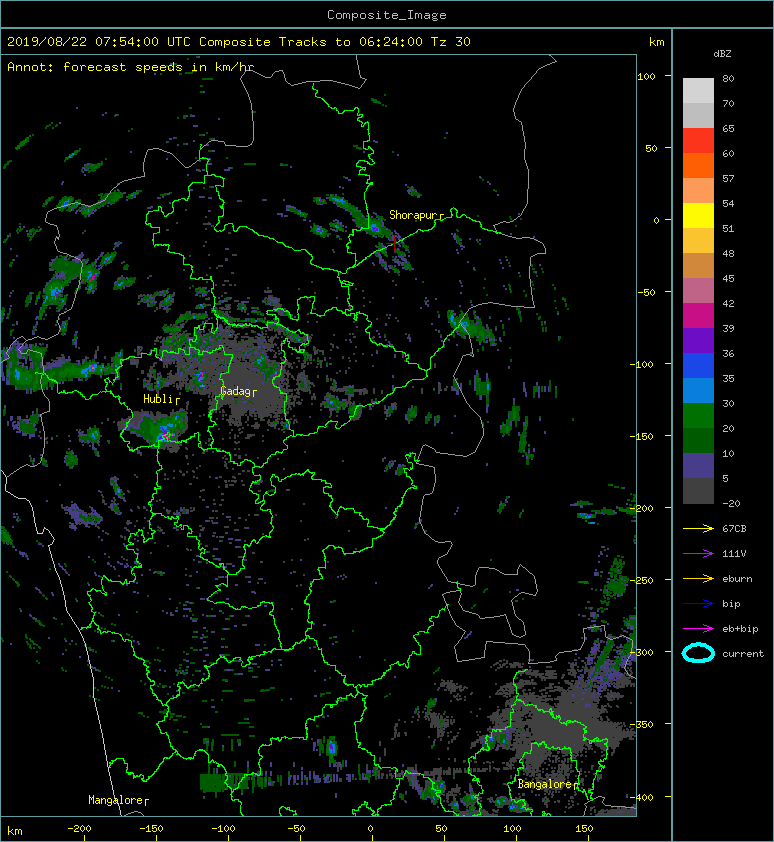Click the brown 48 dBZ color swatch
This screenshot has height=842, width=774.
point(698,265)
